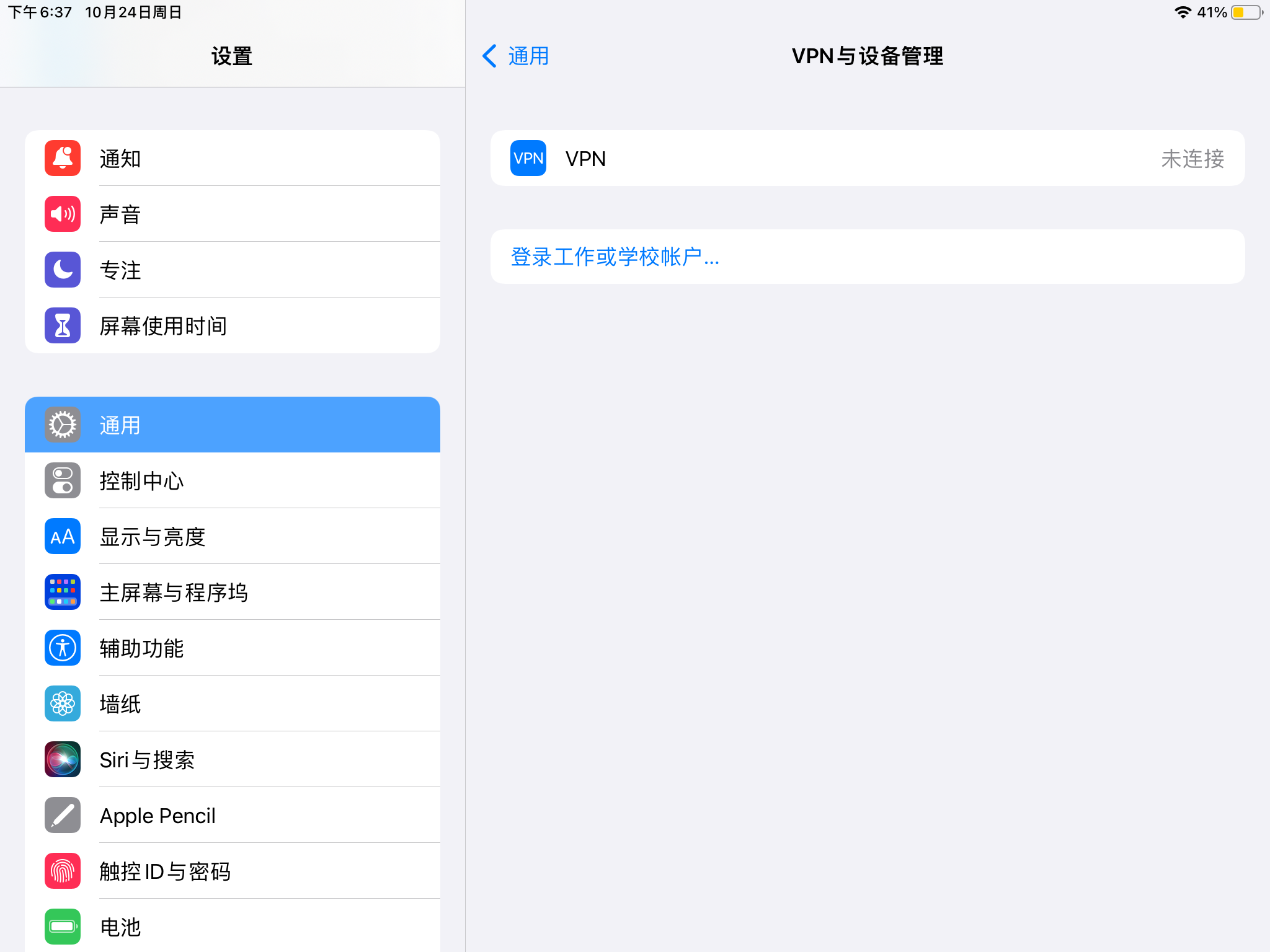Select the Focus moon icon
The width and height of the screenshot is (1270, 952).
point(63,270)
